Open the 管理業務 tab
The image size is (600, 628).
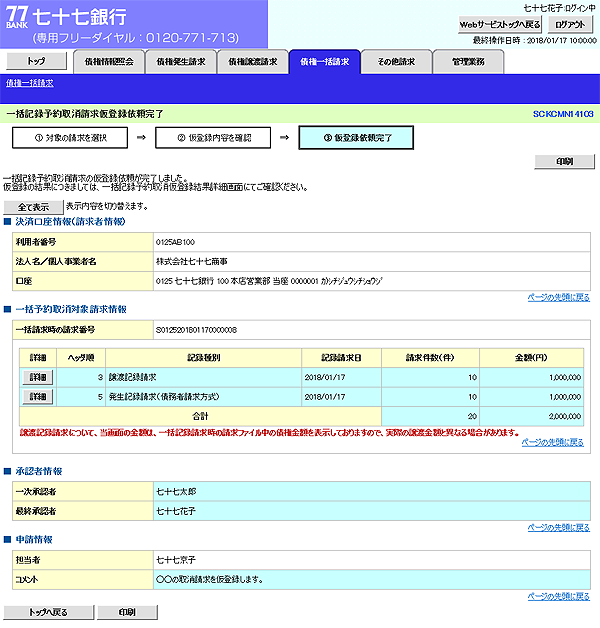468,62
